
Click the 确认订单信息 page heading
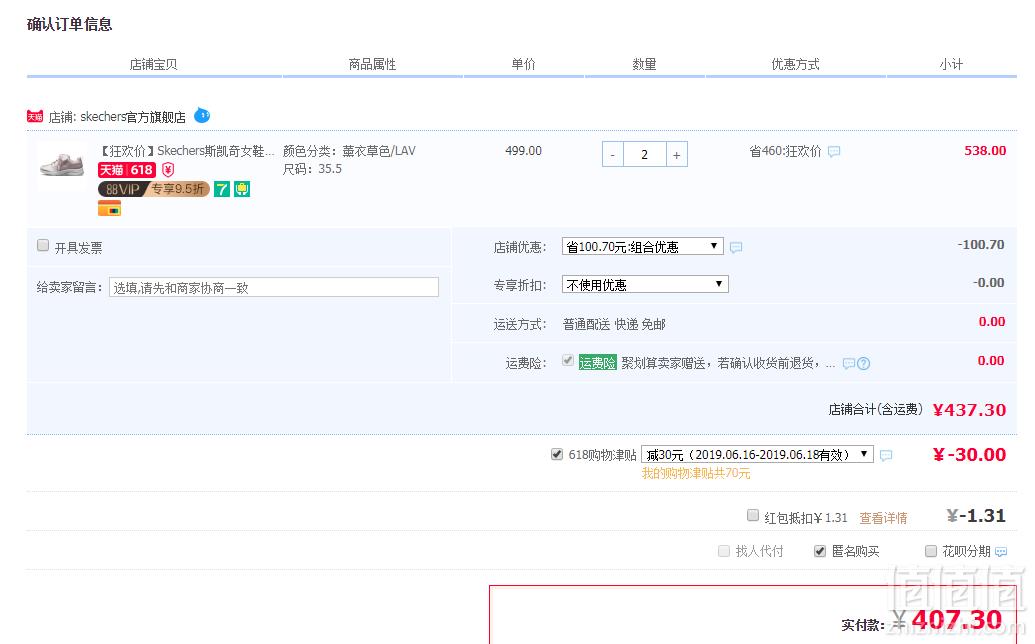(x=69, y=24)
